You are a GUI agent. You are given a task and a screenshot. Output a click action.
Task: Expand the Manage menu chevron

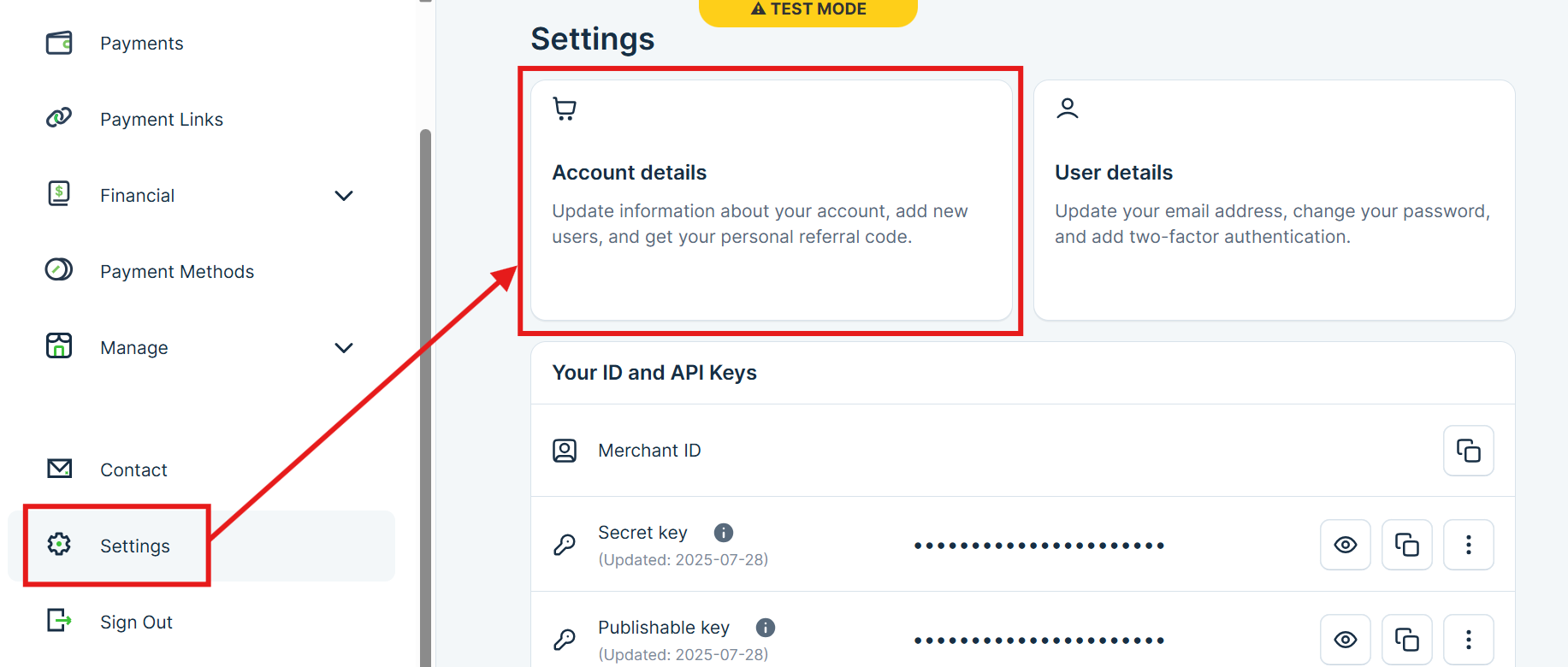[344, 348]
